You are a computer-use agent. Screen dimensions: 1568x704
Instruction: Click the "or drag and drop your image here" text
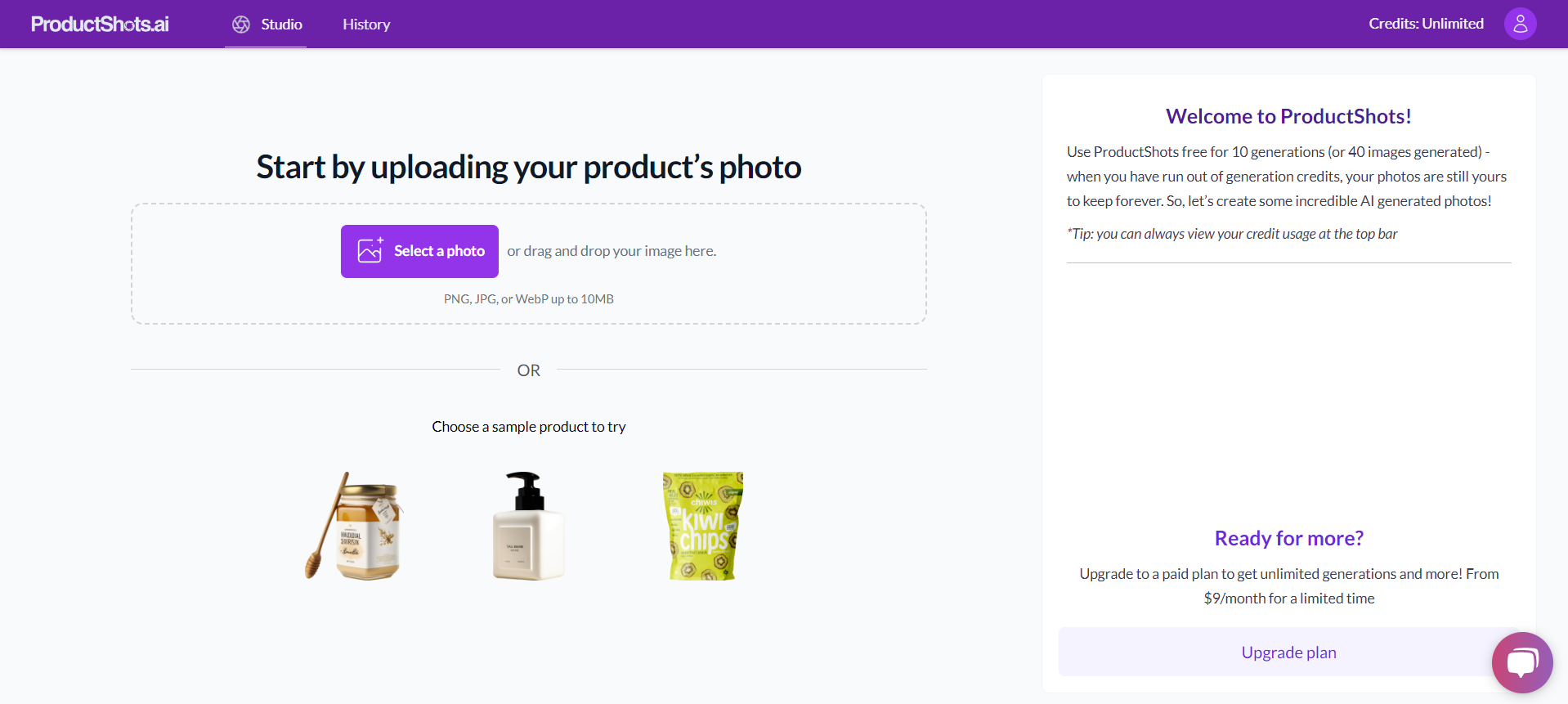612,251
